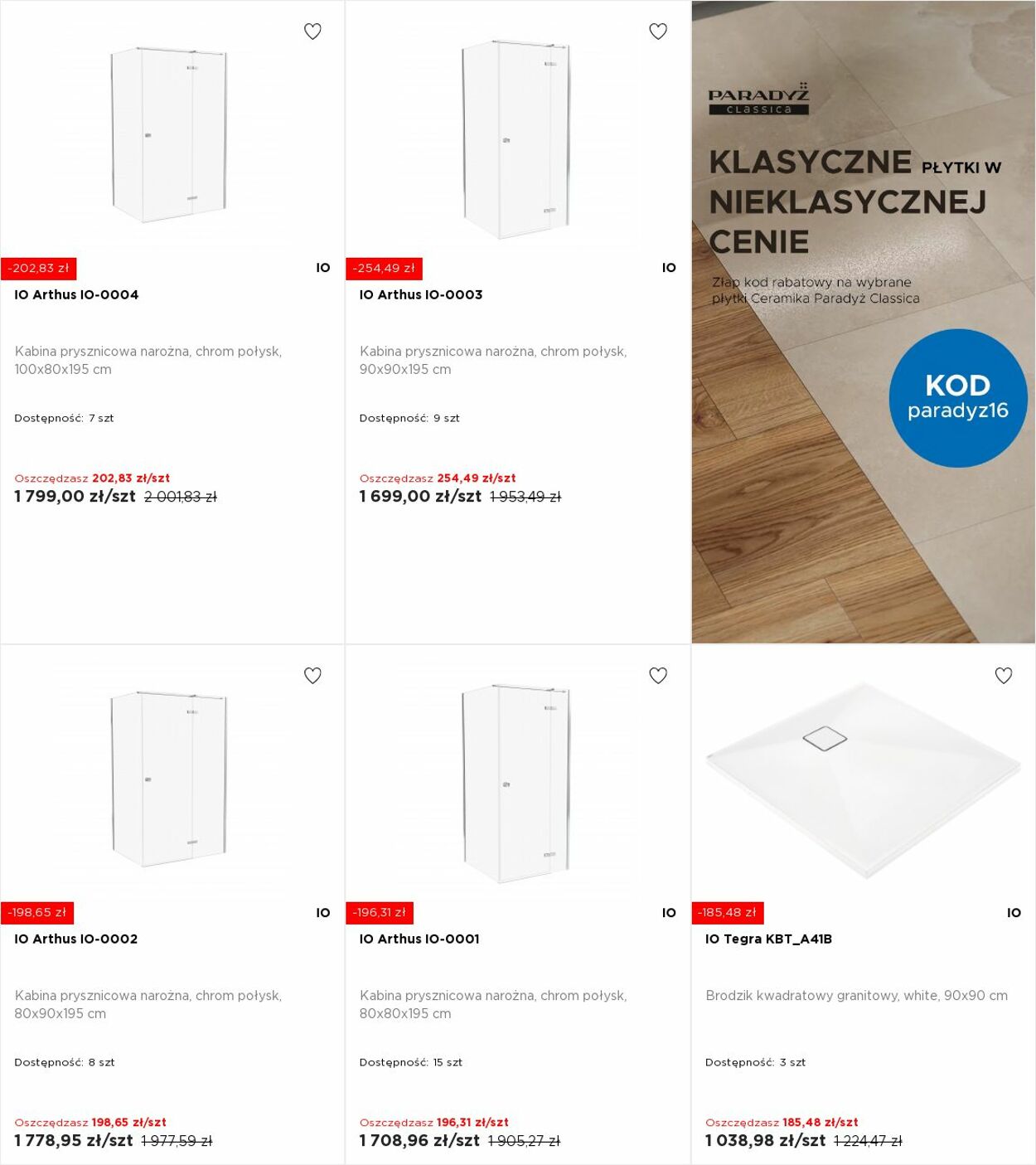This screenshot has width=1036, height=1165.
Task: View IO Arthus IO-0002 shower cabin image
Action: [169, 779]
